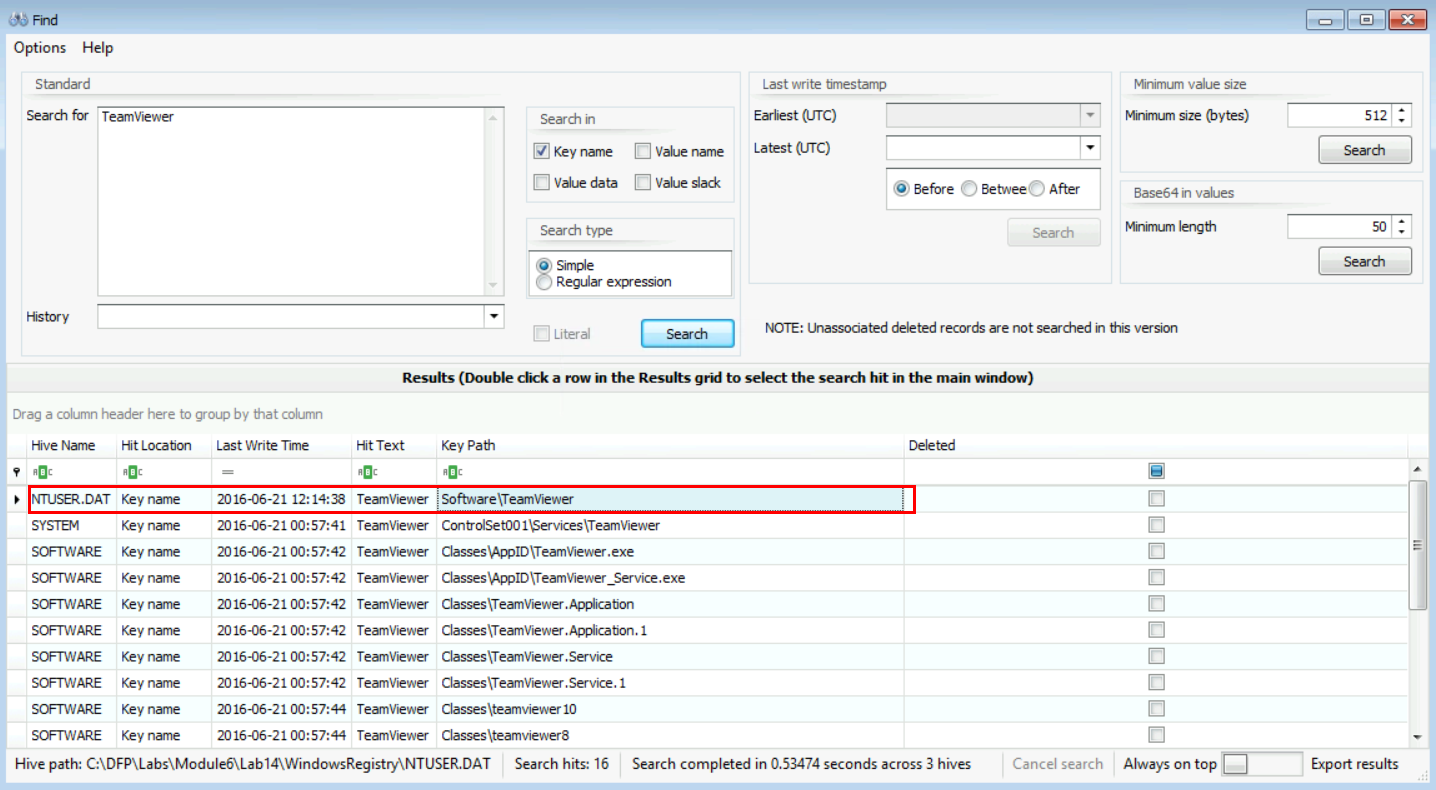Click the results scrollbar down arrow

pyautogui.click(x=1417, y=737)
